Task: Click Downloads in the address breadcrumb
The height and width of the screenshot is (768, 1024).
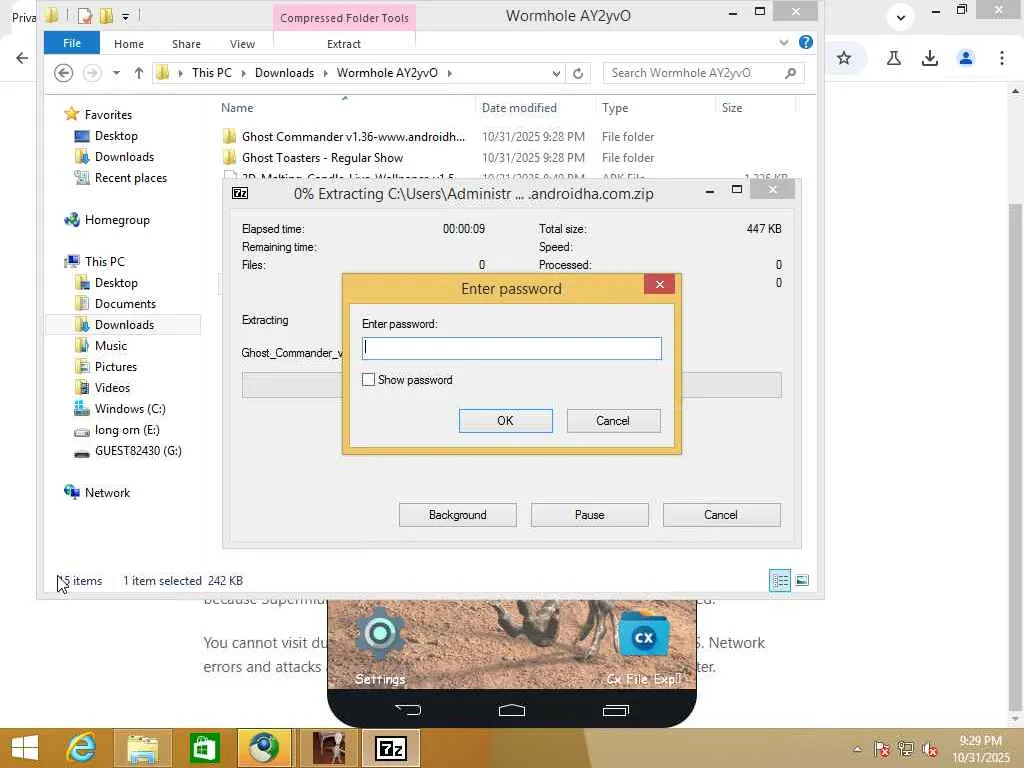Action: click(284, 72)
